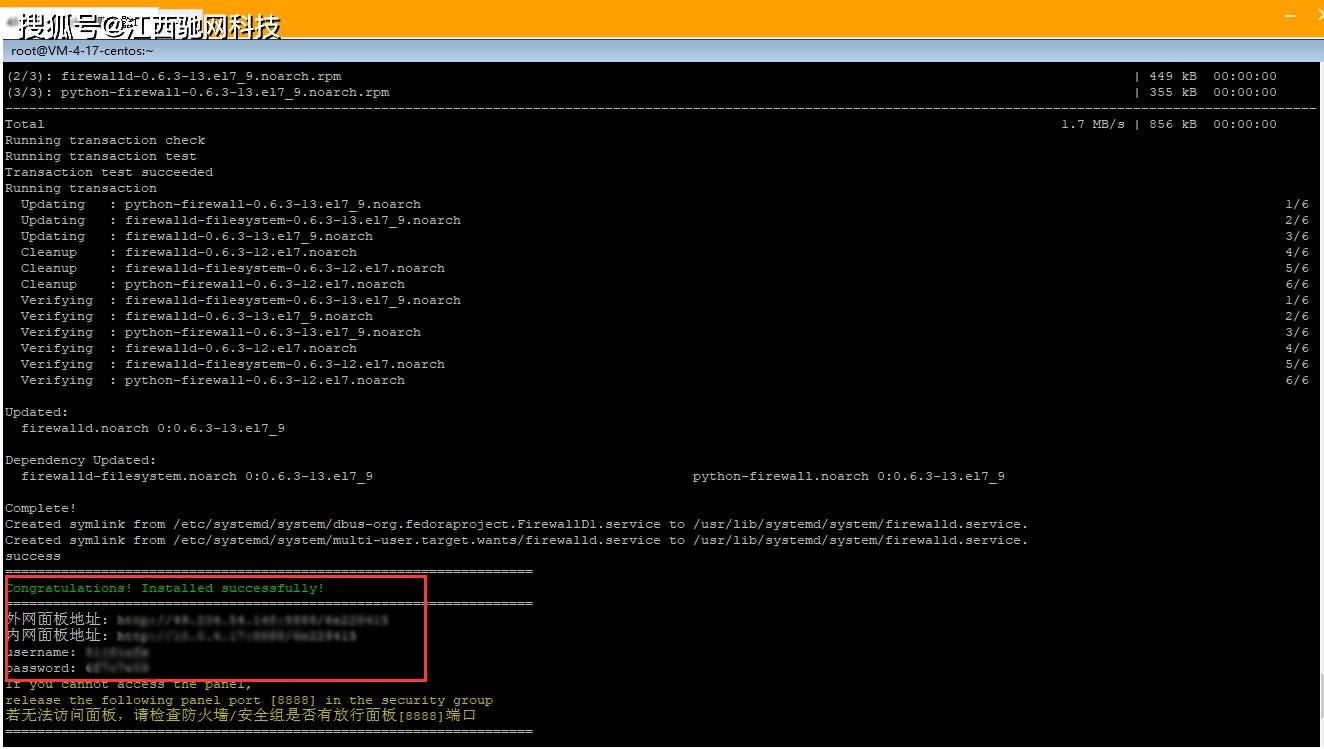Click the 'If you cannot access the panel,' line

(129, 684)
